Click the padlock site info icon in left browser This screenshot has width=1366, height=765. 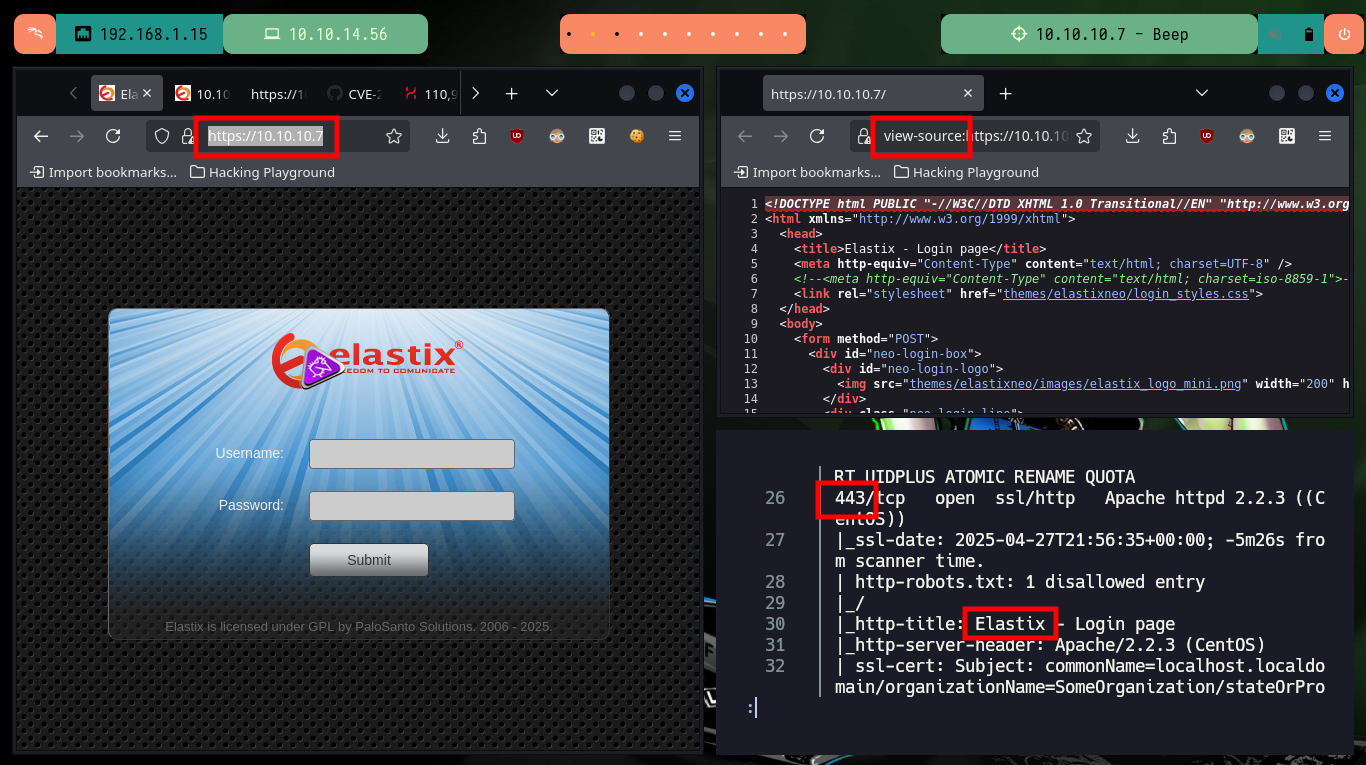tap(187, 136)
